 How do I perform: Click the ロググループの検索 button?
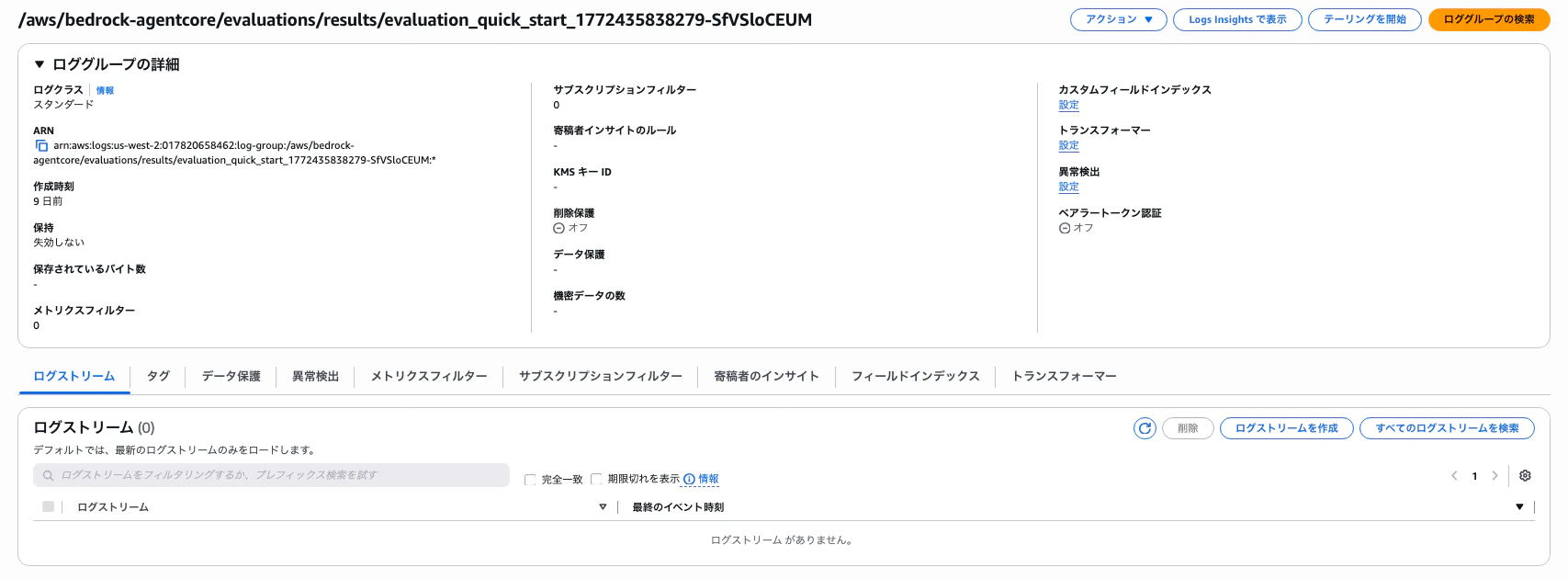coord(1489,19)
